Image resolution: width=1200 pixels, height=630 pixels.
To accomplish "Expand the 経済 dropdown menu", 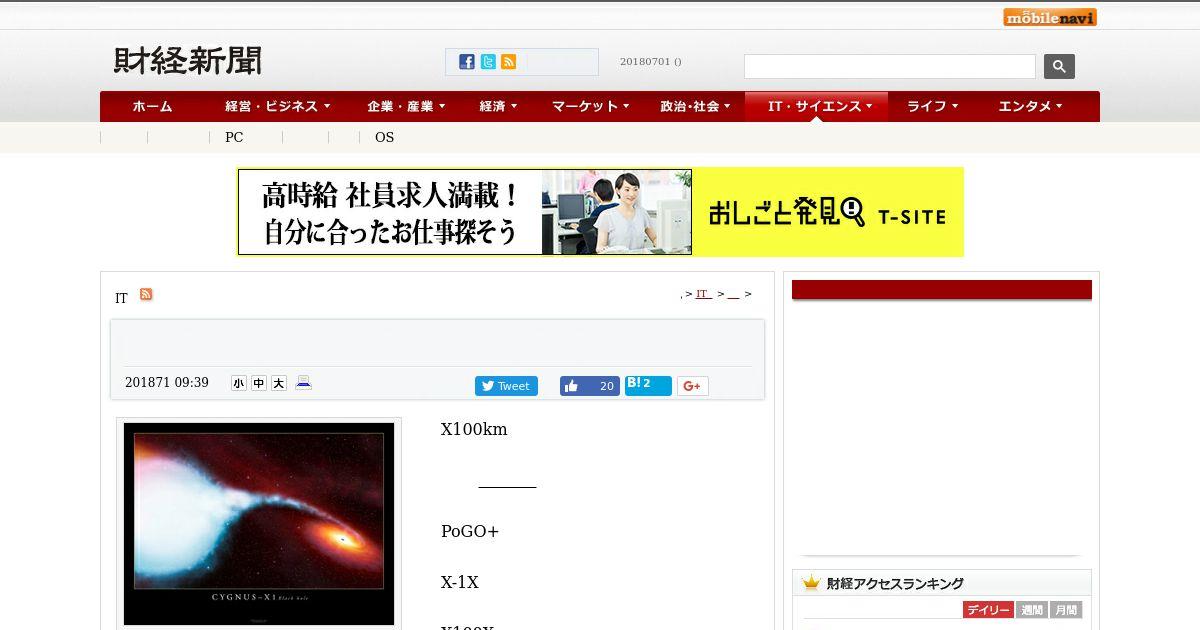I will point(498,106).
